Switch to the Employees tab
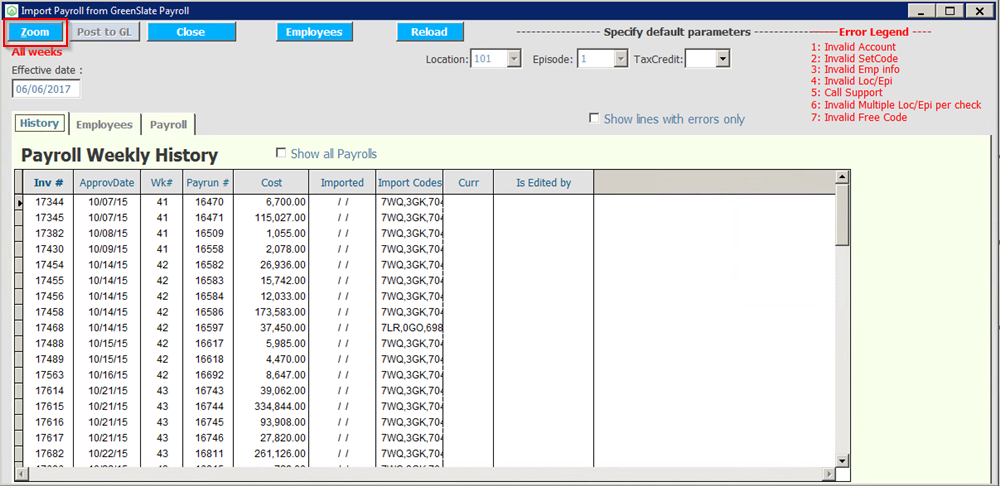Image resolution: width=1000 pixels, height=486 pixels. [105, 124]
